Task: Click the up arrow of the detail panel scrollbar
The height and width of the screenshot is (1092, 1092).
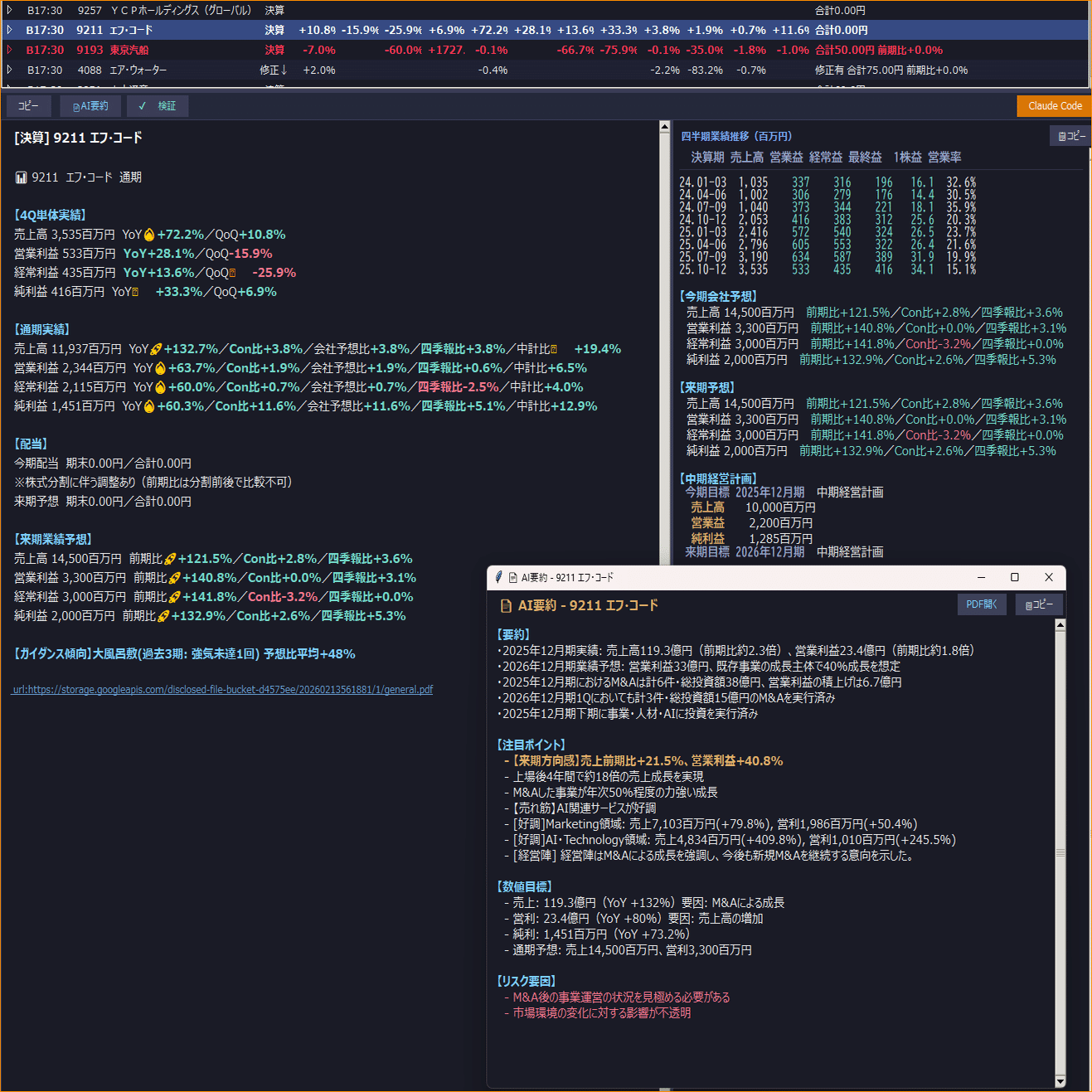Action: 664,127
